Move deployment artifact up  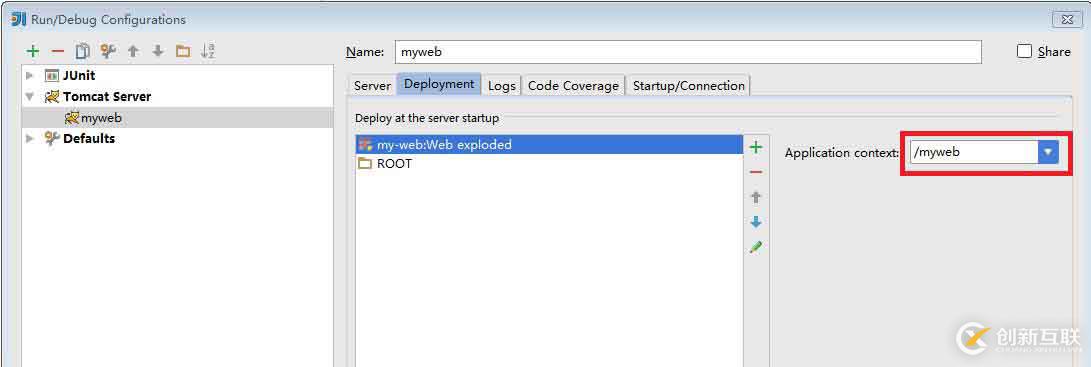[x=756, y=197]
